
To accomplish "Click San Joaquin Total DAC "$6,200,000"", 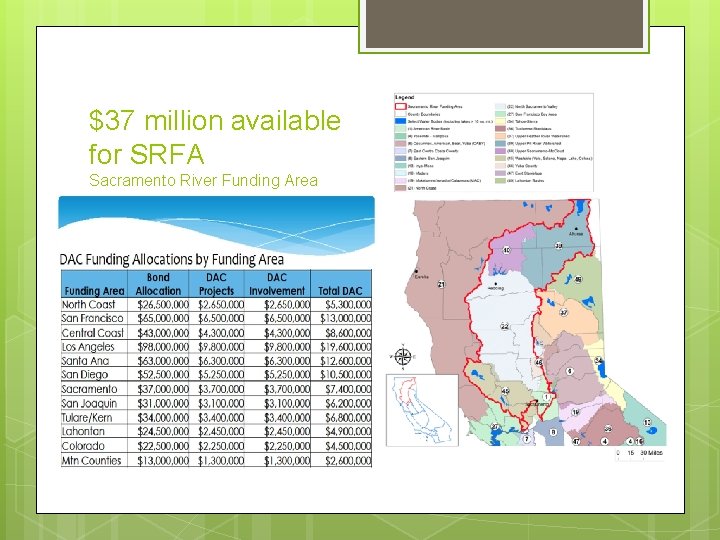I will pos(348,403).
